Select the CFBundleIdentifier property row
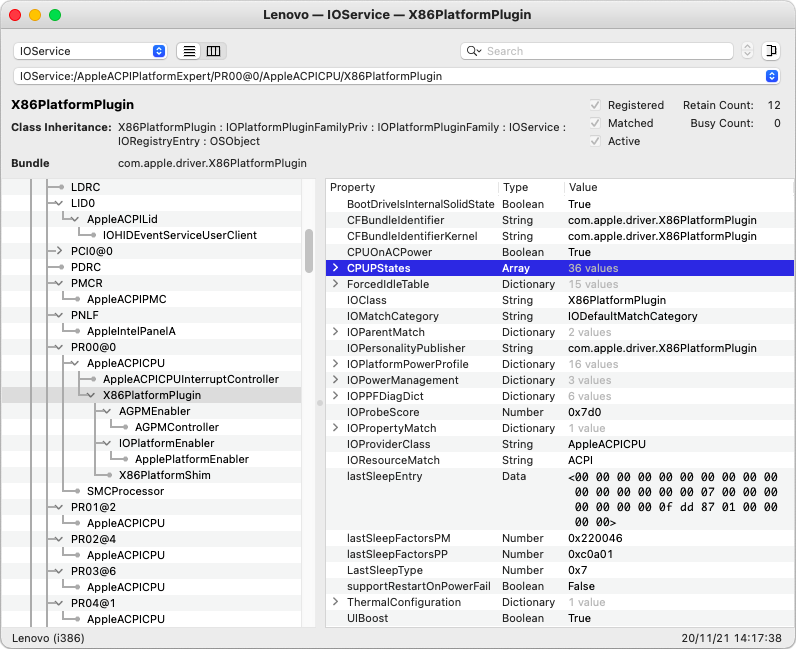Screen dimensions: 796x649 point(559,220)
